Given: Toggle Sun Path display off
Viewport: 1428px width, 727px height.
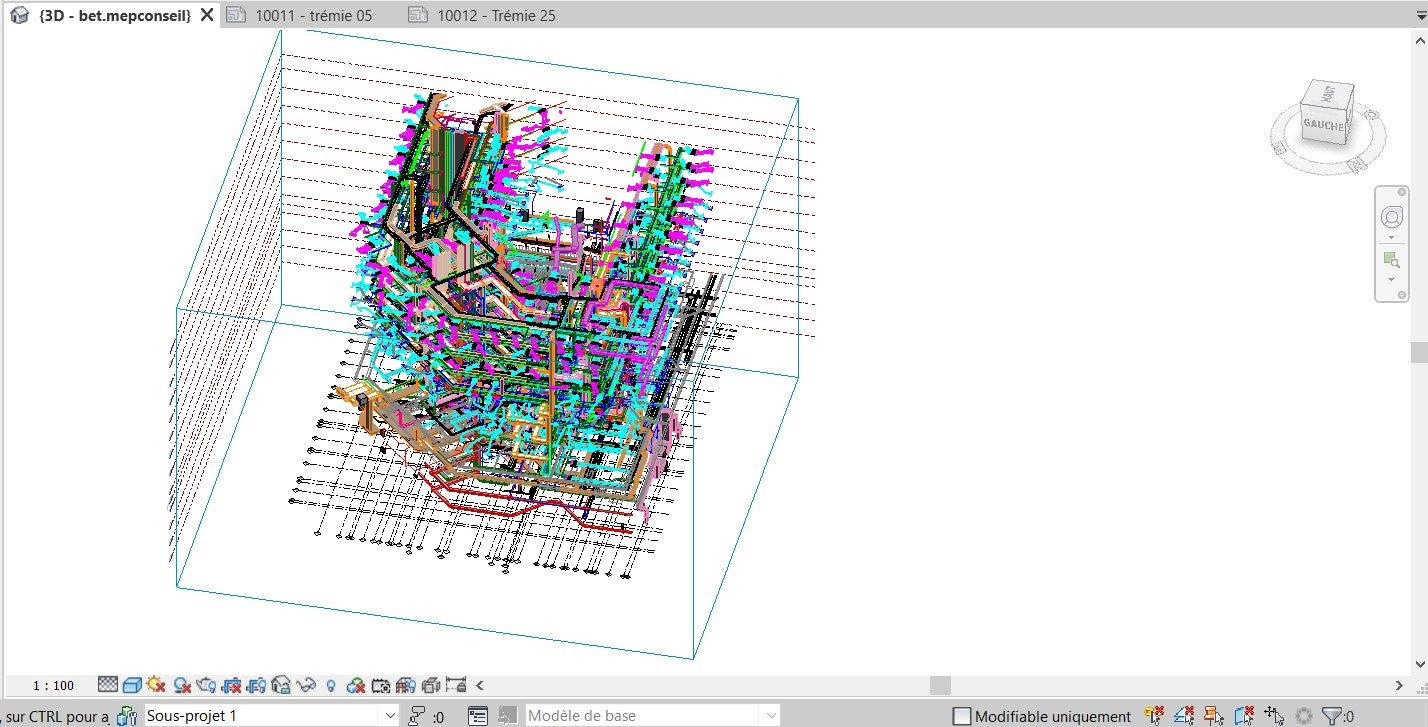Looking at the screenshot, I should coord(154,685).
